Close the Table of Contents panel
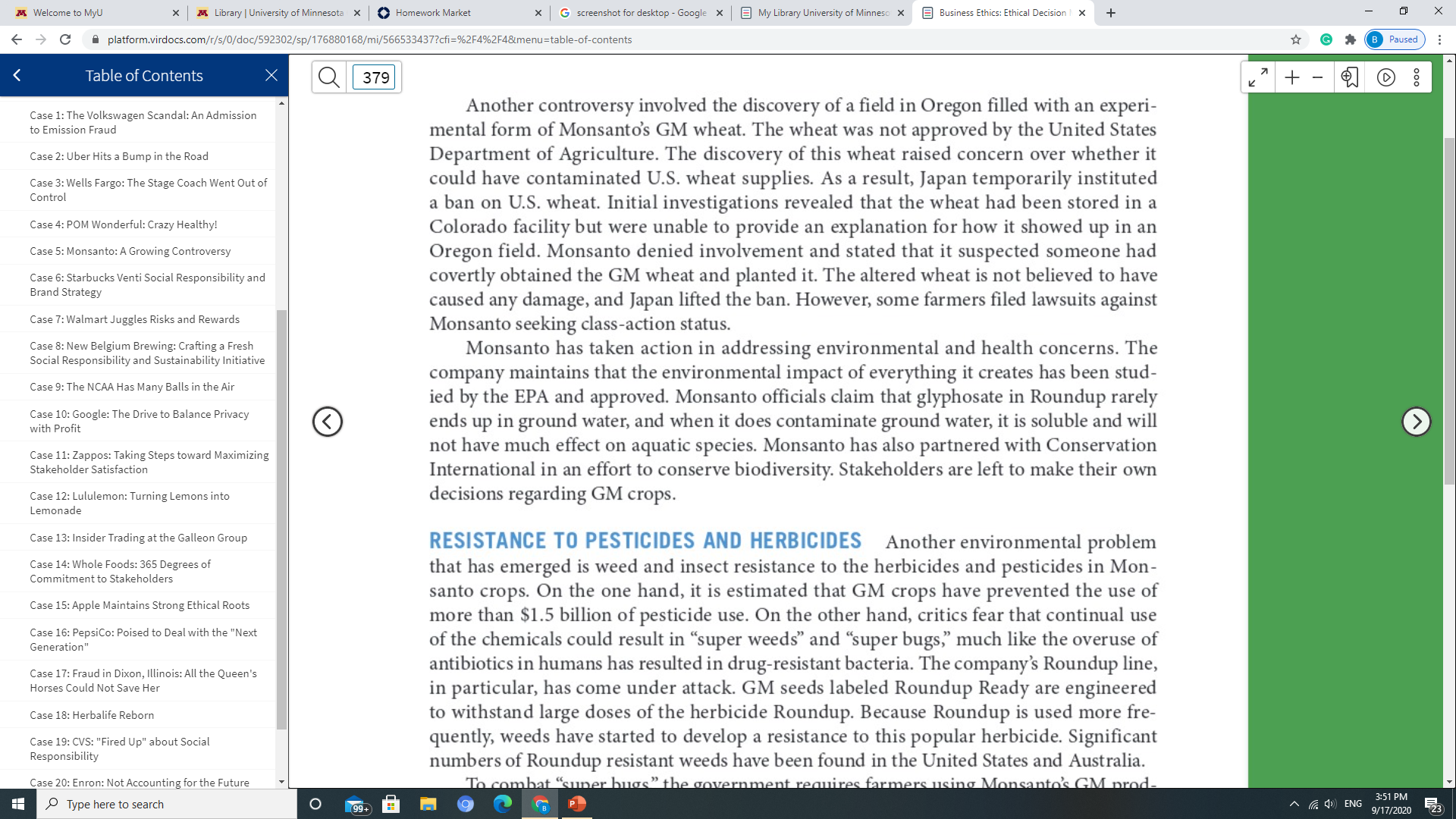Image resolution: width=1456 pixels, height=819 pixels. pos(271,75)
